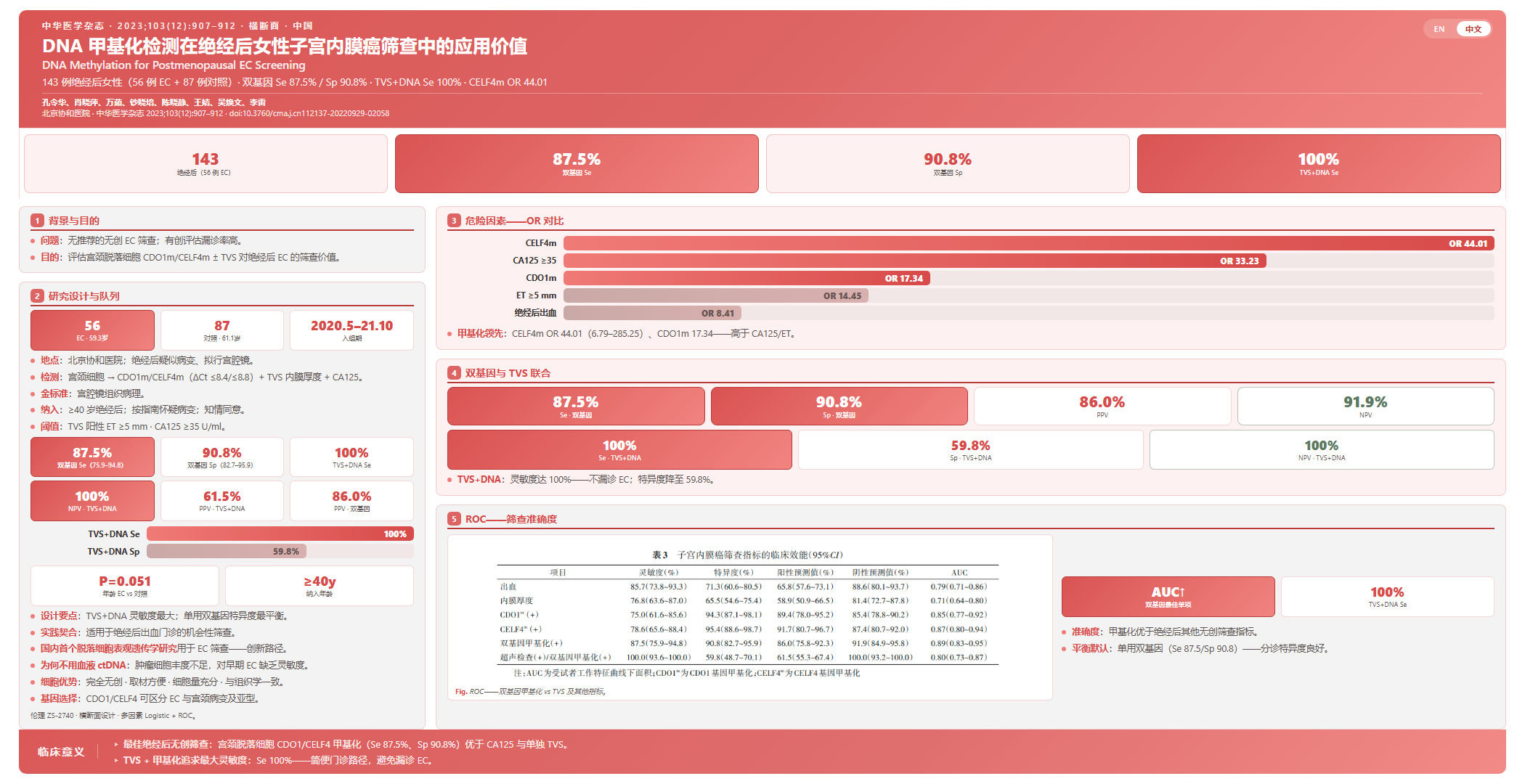Click the 甲基化领先 note under the OR bars
1525x784 pixels.
[627, 334]
